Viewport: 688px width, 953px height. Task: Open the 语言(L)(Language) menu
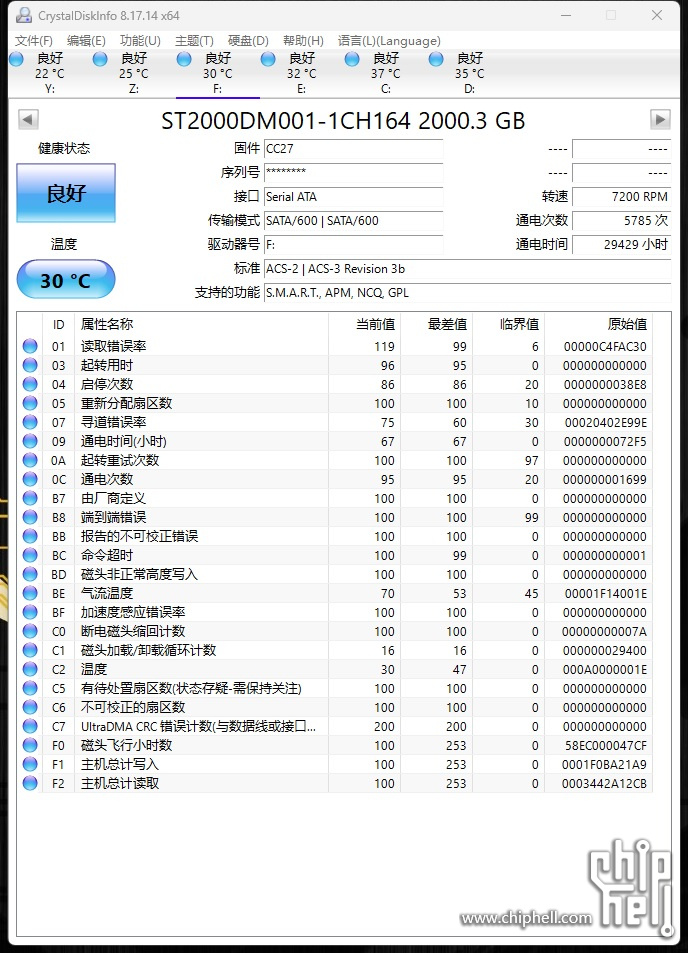(x=390, y=41)
